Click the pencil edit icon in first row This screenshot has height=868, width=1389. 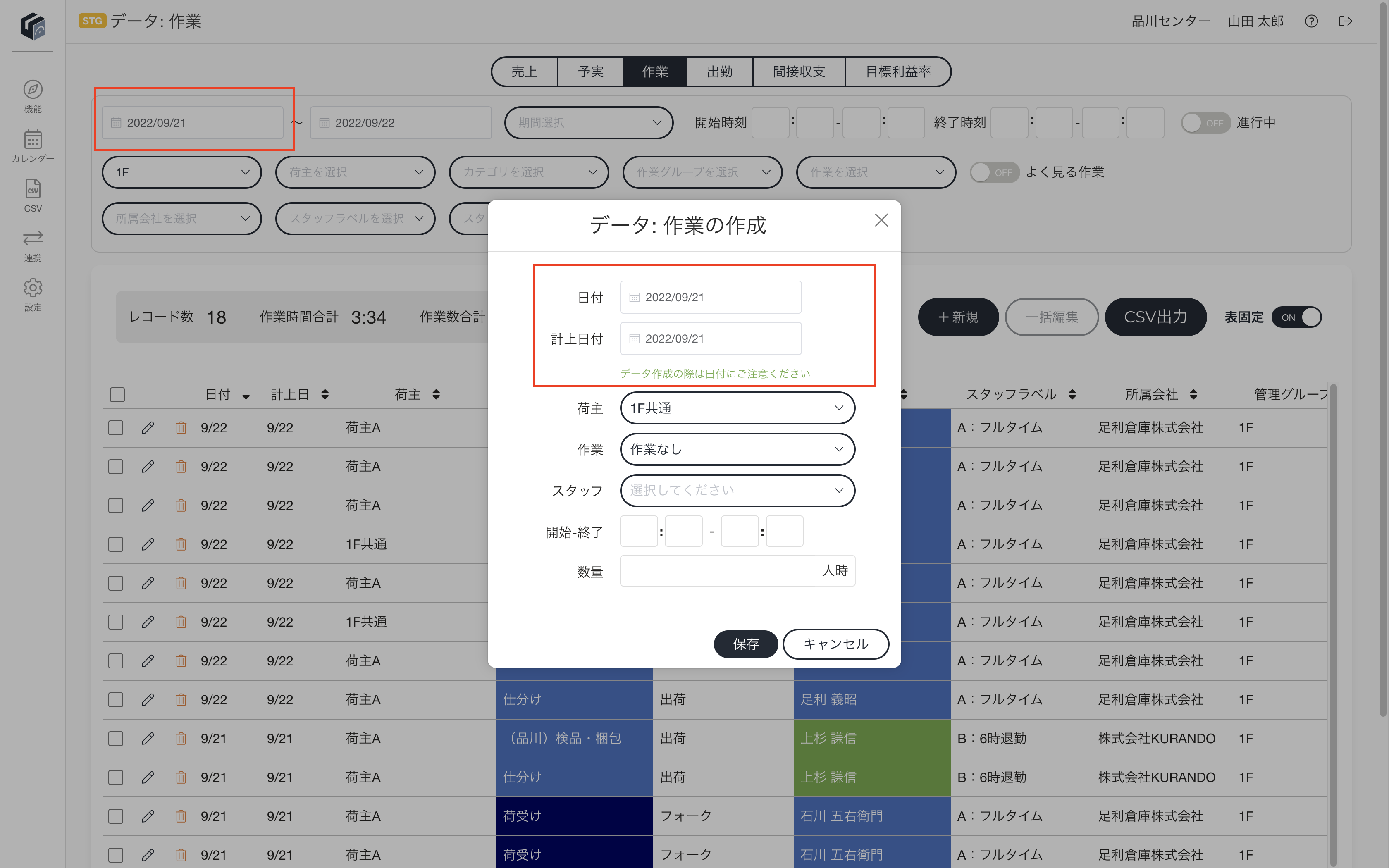(x=148, y=428)
